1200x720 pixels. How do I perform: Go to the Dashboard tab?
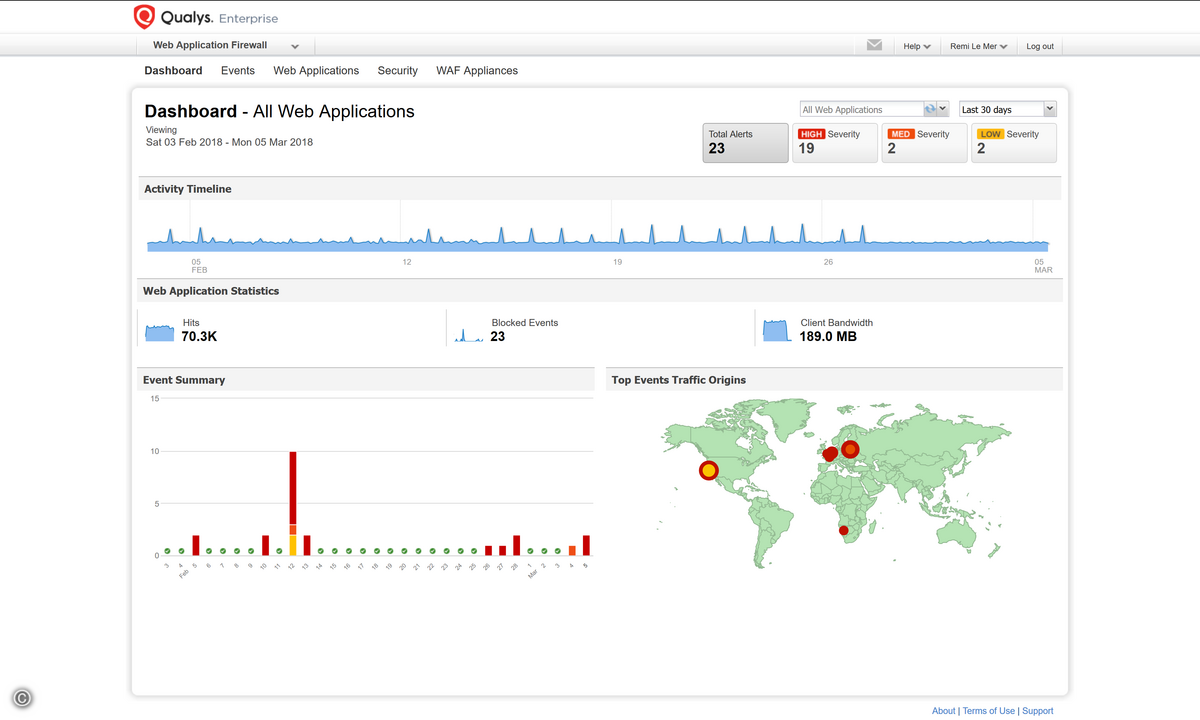[173, 71]
